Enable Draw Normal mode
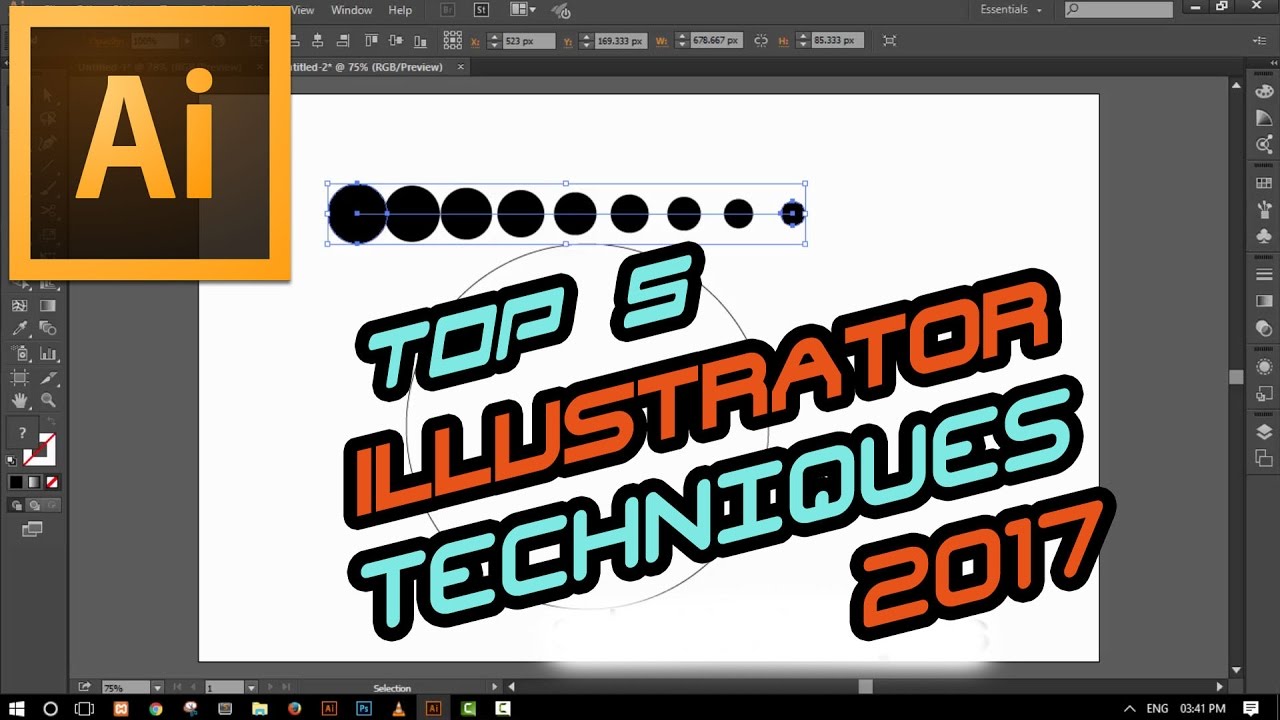 pyautogui.click(x=16, y=505)
